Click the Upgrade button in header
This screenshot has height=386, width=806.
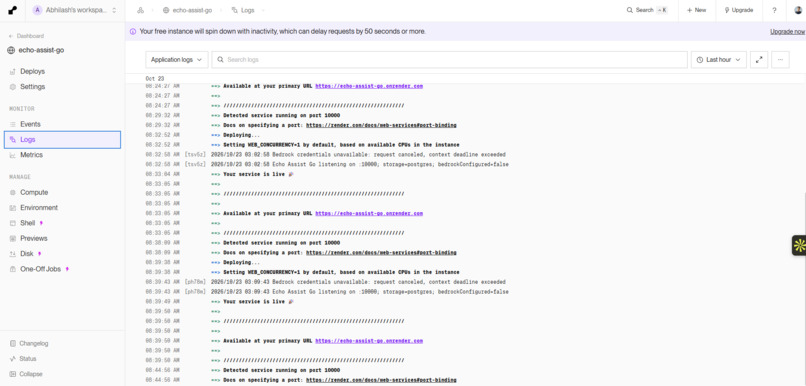[739, 10]
